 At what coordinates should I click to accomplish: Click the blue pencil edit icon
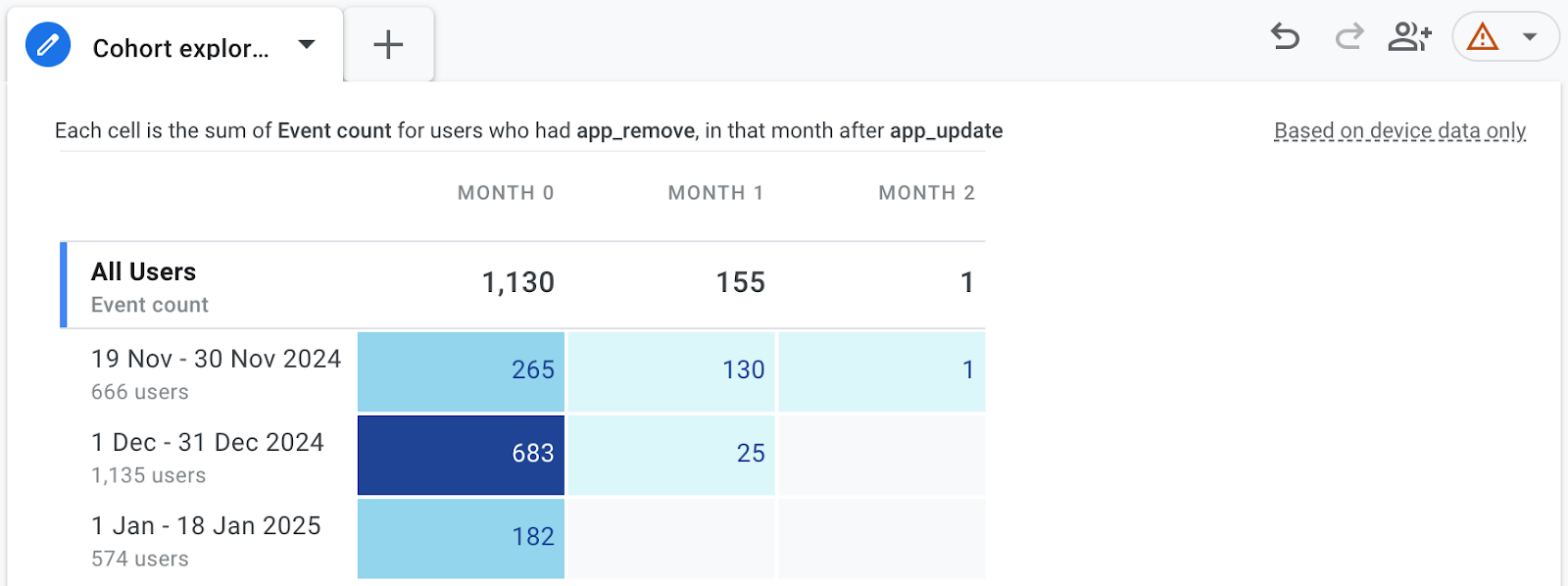(x=48, y=45)
